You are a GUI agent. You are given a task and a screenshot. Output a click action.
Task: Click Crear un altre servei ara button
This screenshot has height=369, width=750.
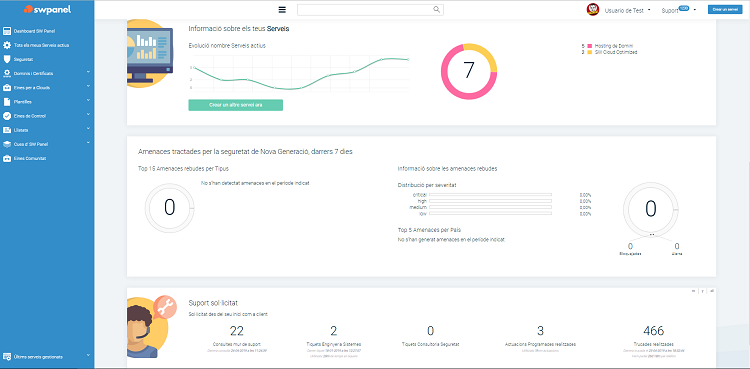[235, 105]
